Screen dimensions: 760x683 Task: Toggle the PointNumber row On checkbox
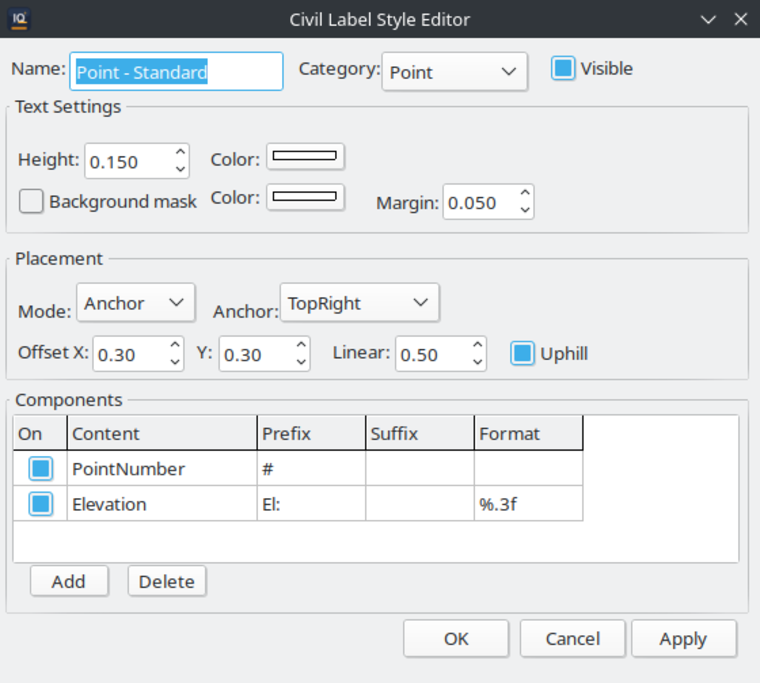(x=41, y=469)
